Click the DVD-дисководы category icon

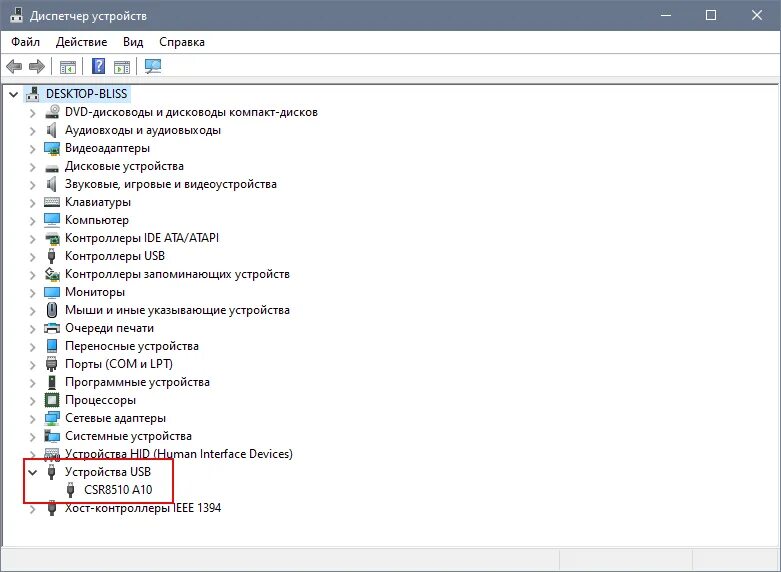click(52, 112)
